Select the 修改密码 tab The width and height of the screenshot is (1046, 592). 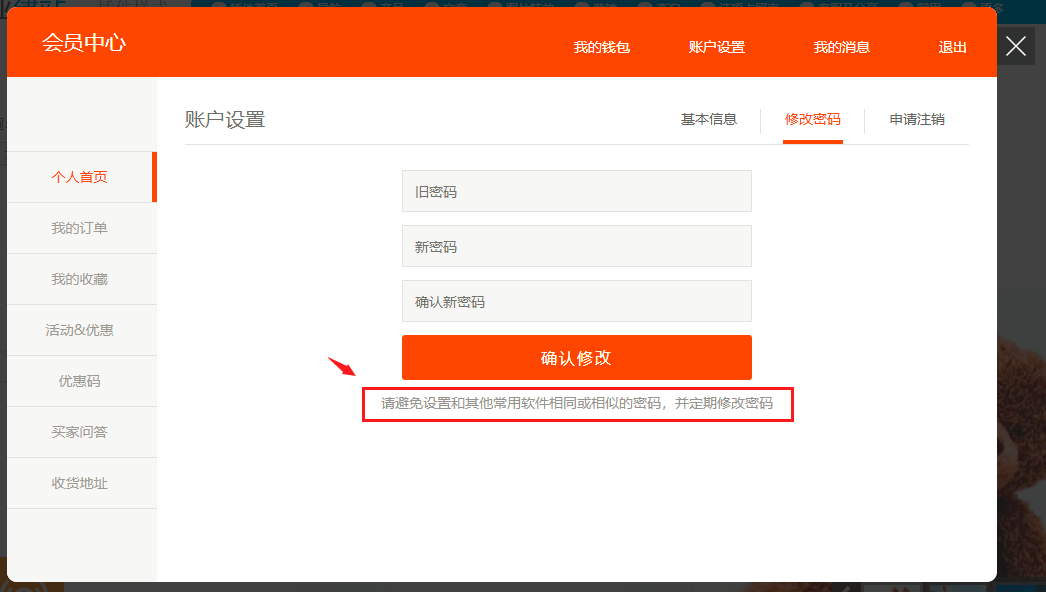coord(812,119)
